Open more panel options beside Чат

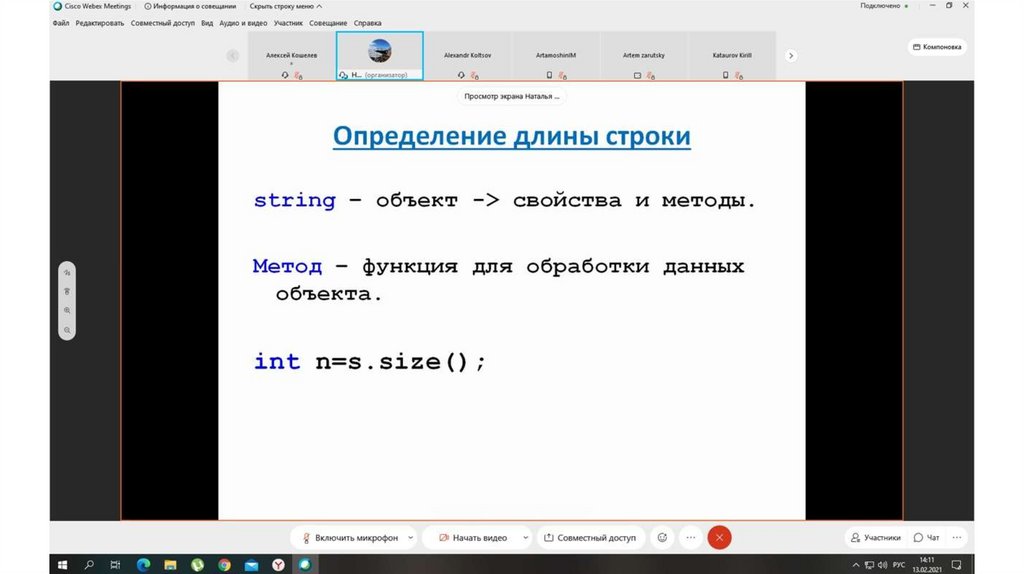pos(957,537)
